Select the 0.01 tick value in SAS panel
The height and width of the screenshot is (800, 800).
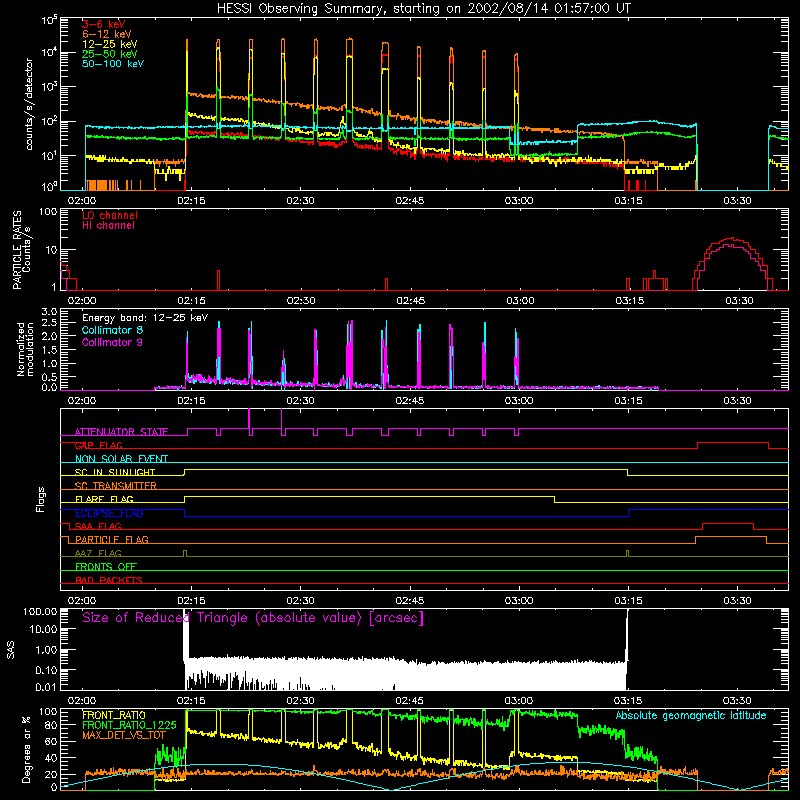pyautogui.click(x=46, y=687)
